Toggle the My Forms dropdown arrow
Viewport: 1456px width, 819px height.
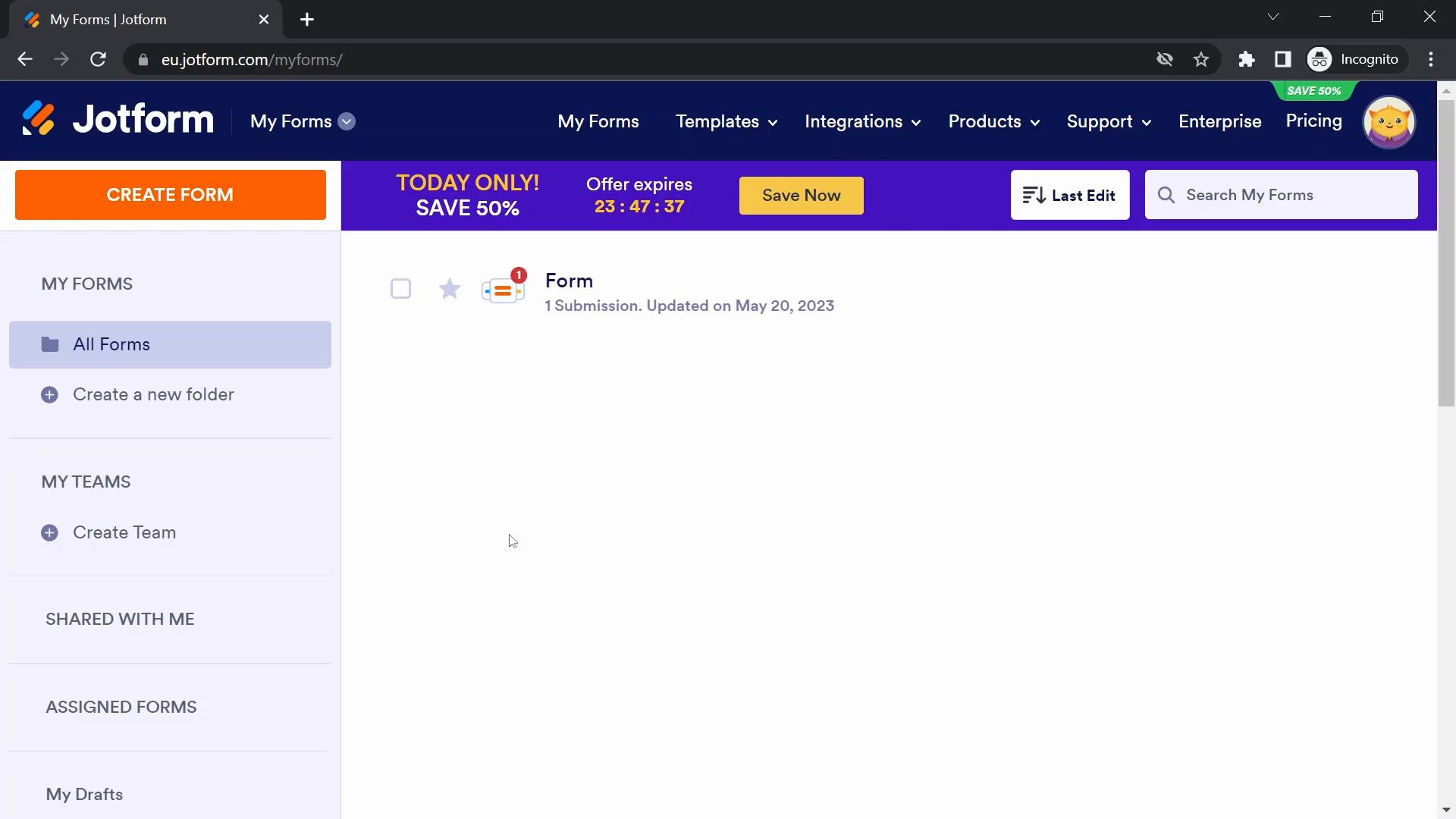347,120
